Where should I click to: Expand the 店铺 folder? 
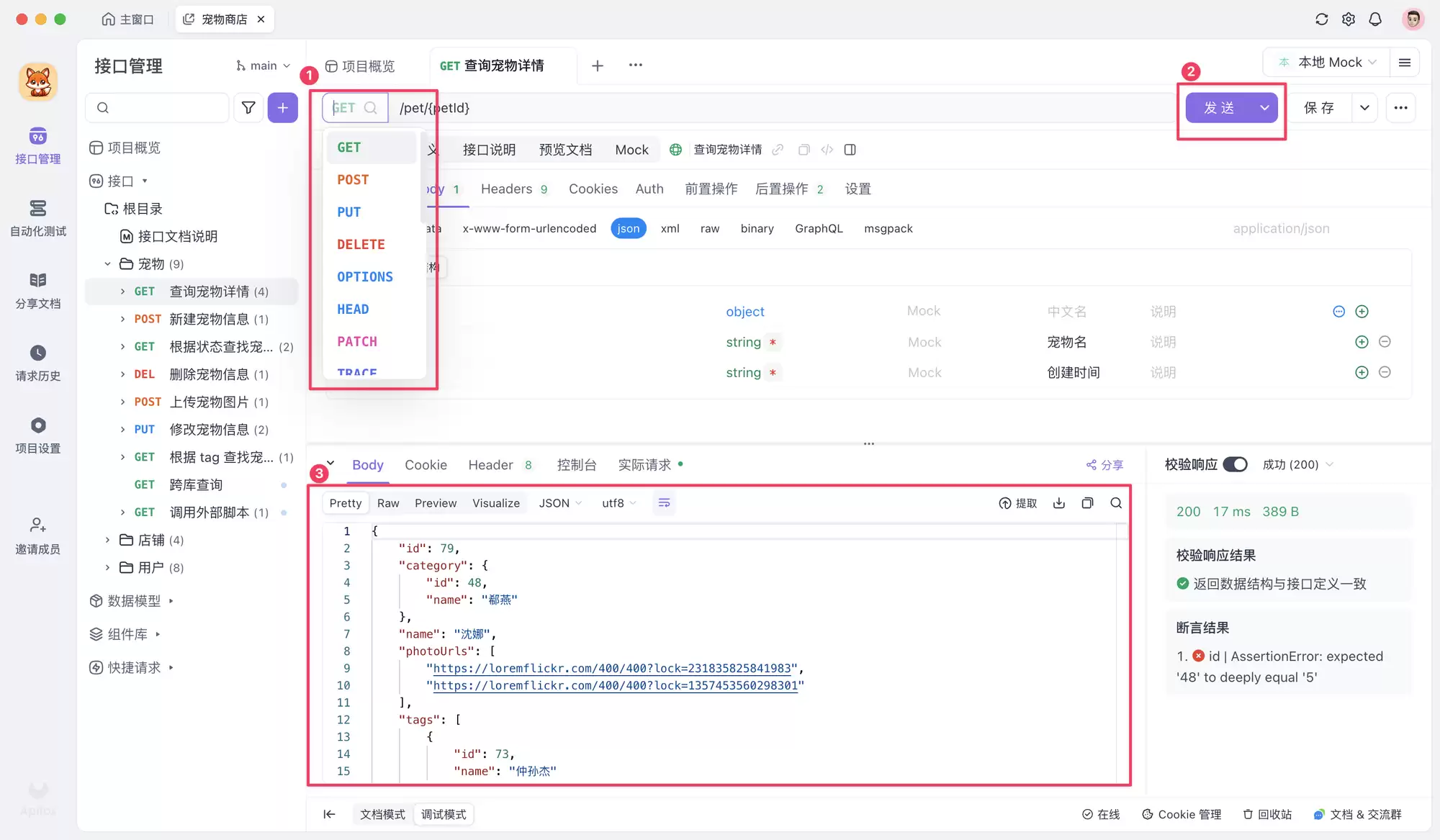[x=107, y=540]
